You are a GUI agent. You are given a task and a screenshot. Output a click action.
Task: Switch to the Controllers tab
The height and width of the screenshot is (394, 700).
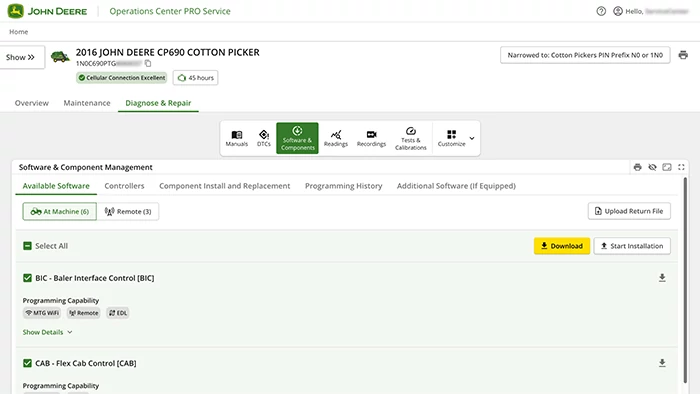[x=124, y=186]
